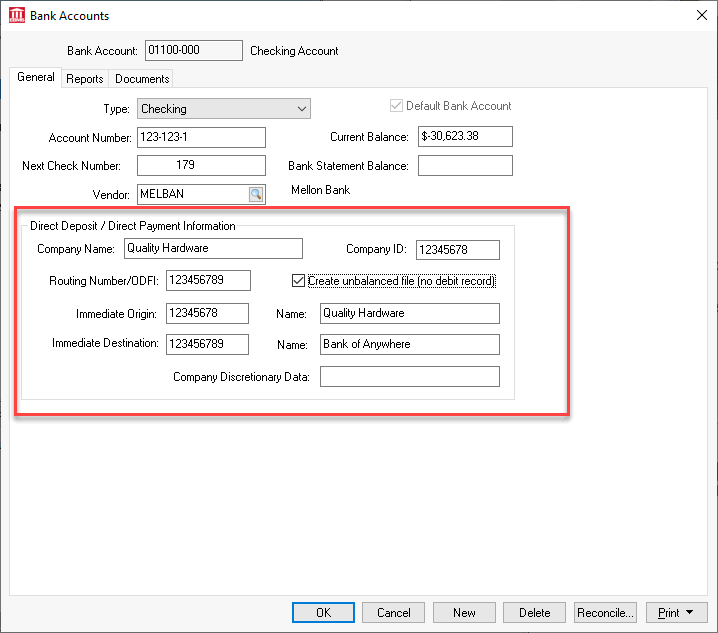Open the Type dropdown showing Checking
Image resolution: width=718 pixels, height=633 pixels.
[x=223, y=109]
